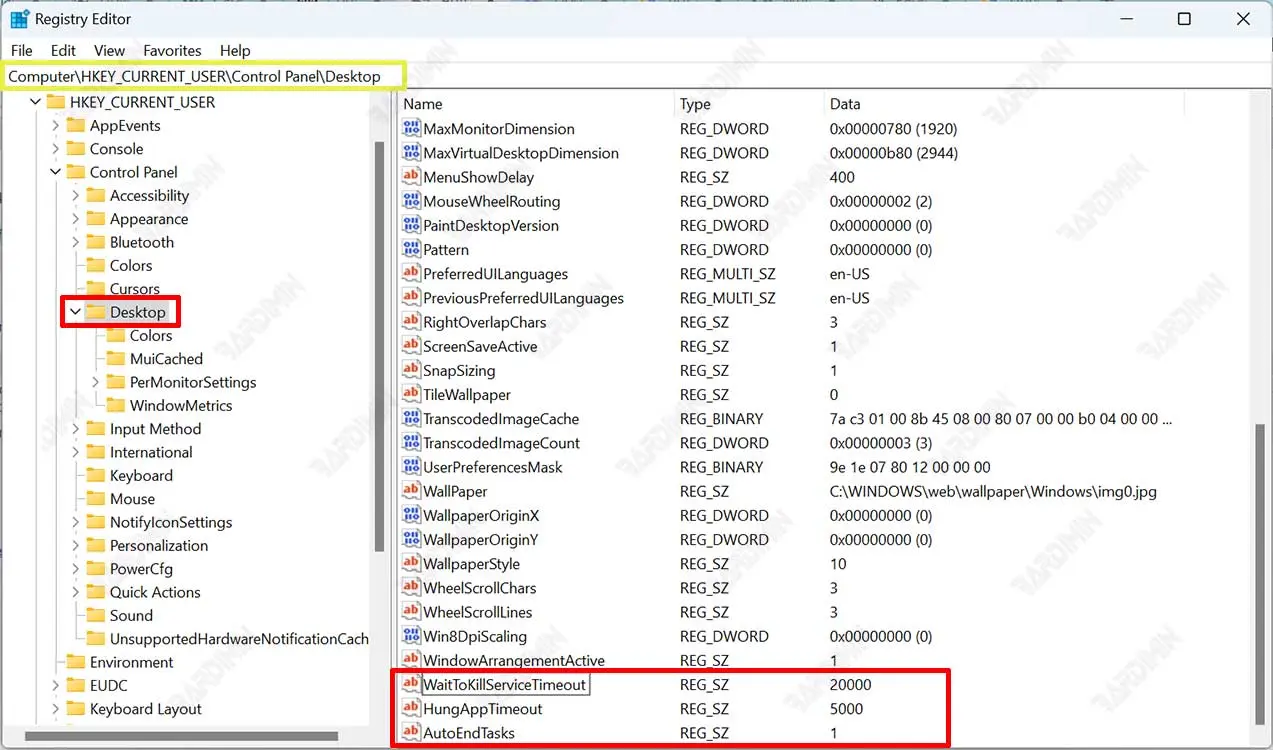Open the Edit menu
The width and height of the screenshot is (1273, 750).
tap(63, 50)
